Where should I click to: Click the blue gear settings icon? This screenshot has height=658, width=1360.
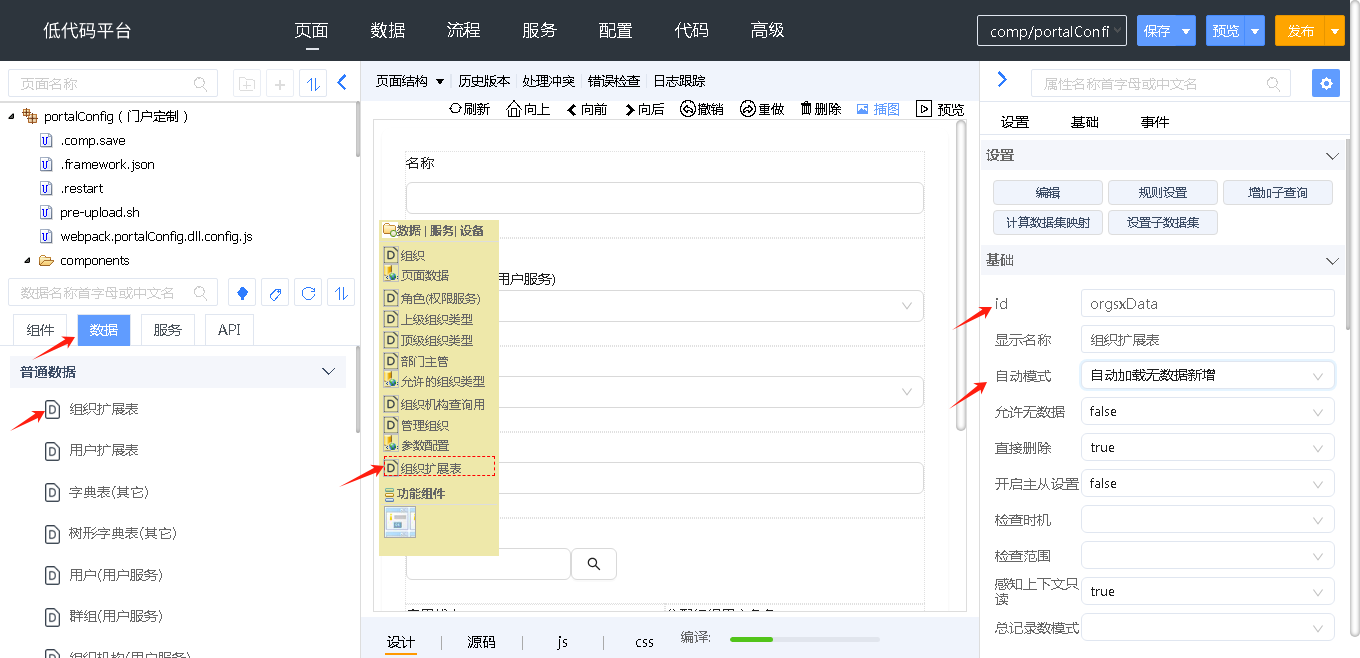click(1326, 83)
